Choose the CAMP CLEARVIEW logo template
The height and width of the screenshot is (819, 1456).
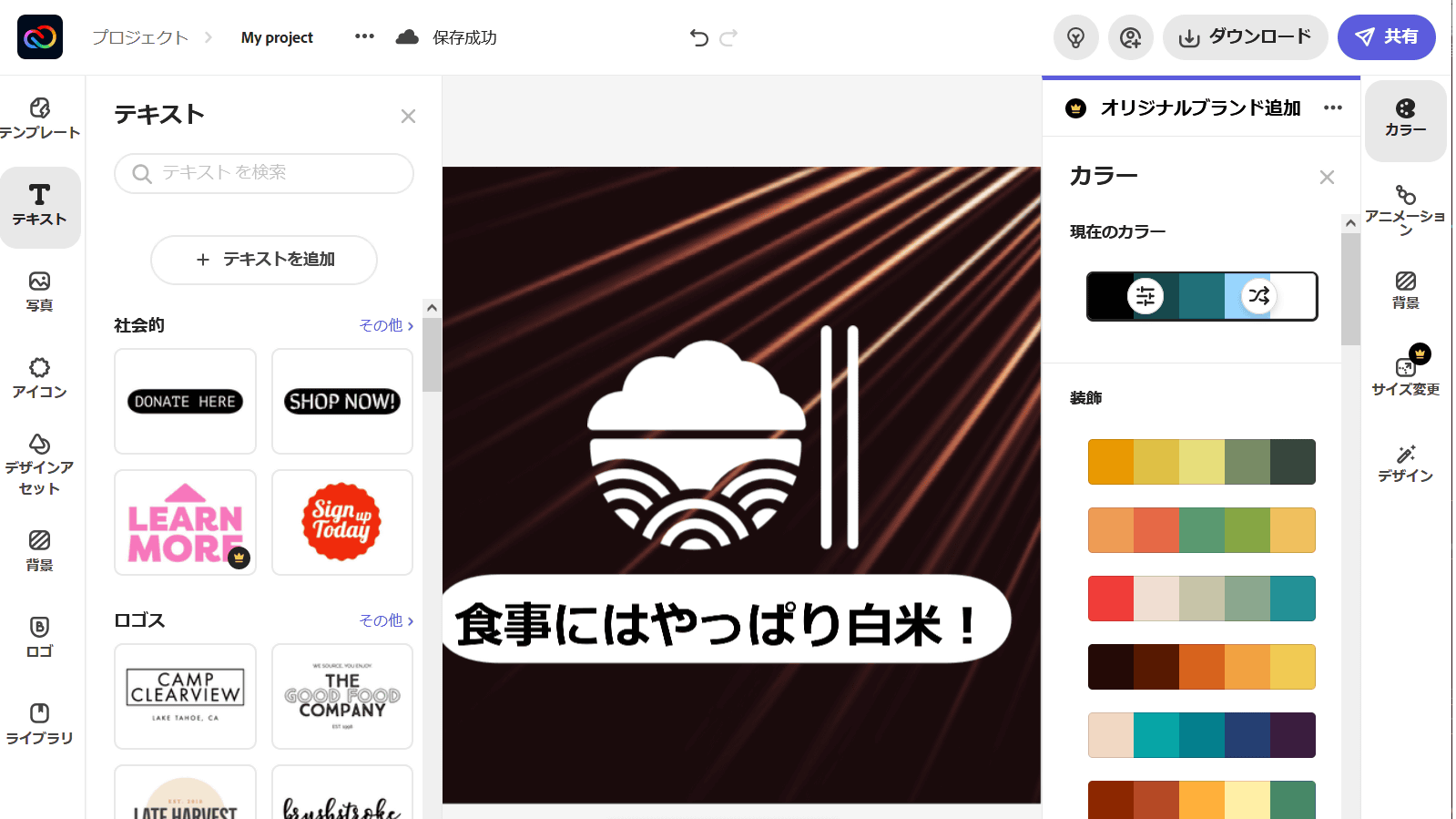[185, 696]
